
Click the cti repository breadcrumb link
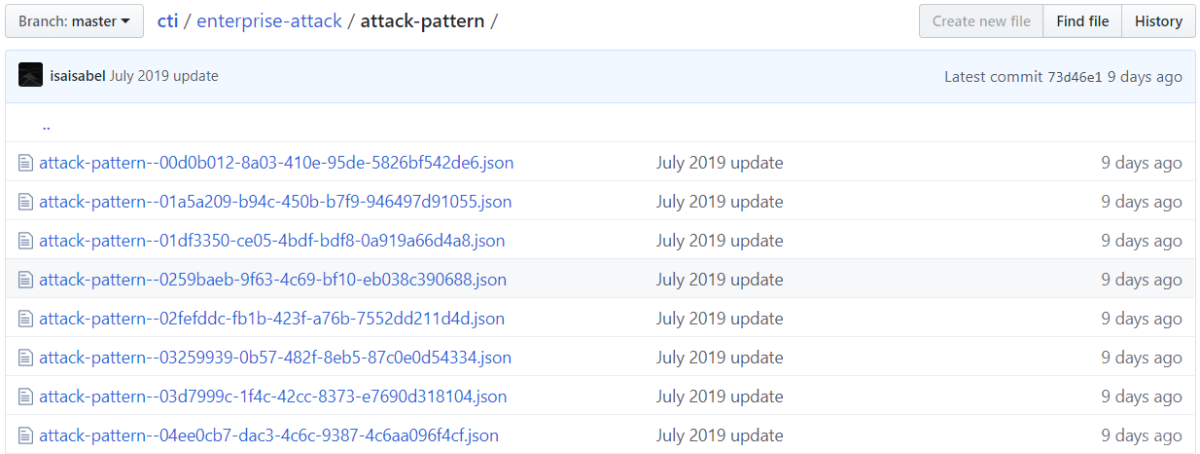point(167,21)
